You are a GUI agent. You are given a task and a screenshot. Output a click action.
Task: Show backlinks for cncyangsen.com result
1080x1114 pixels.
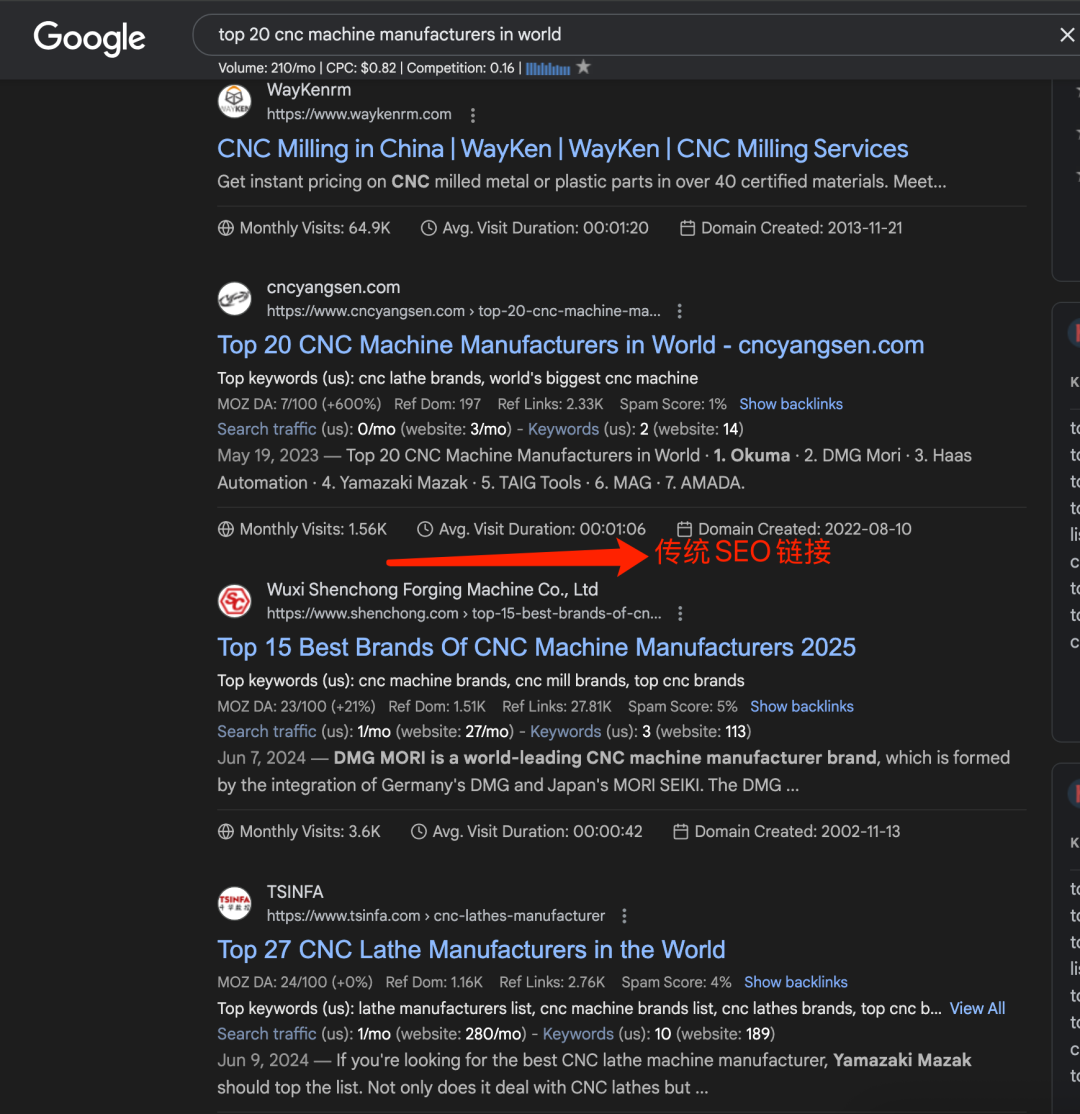pyautogui.click(x=791, y=404)
